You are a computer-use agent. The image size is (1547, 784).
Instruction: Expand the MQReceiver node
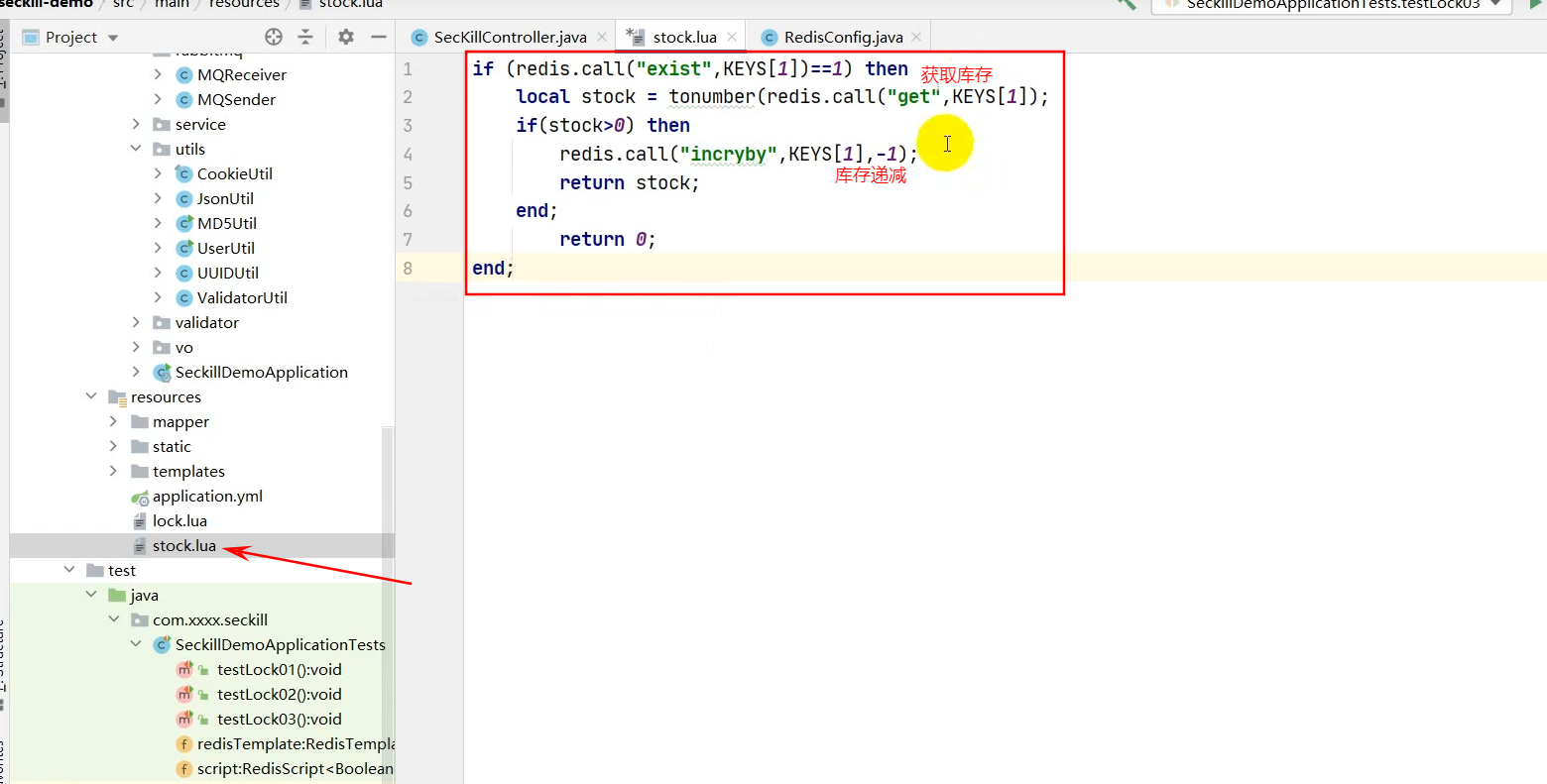(x=158, y=74)
